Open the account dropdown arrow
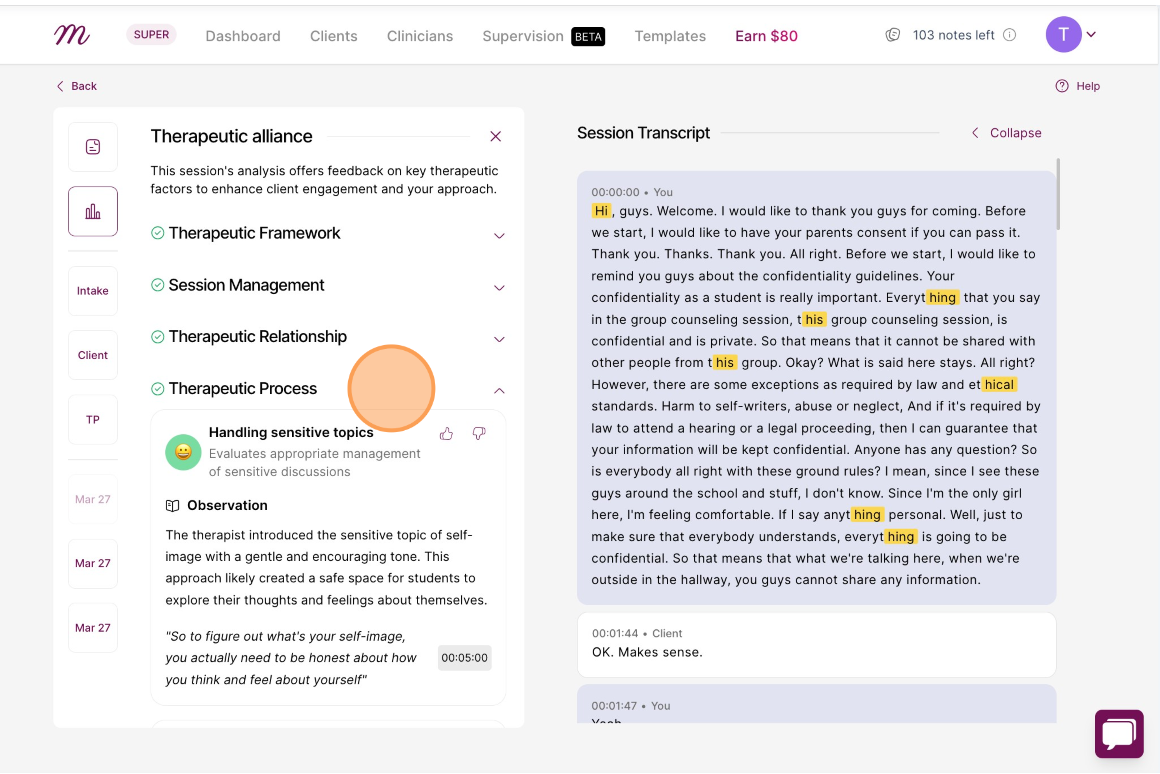The width and height of the screenshot is (1160, 774). coord(1091,35)
